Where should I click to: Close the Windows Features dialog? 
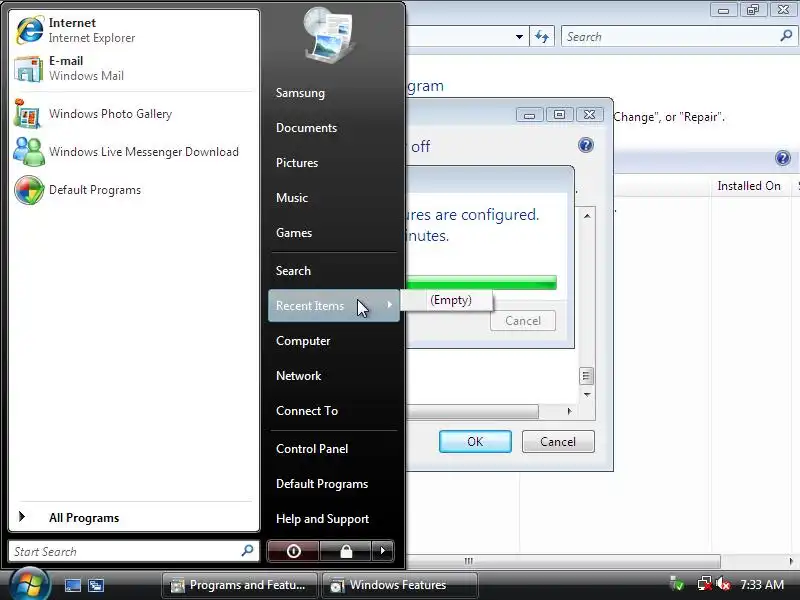tap(589, 115)
